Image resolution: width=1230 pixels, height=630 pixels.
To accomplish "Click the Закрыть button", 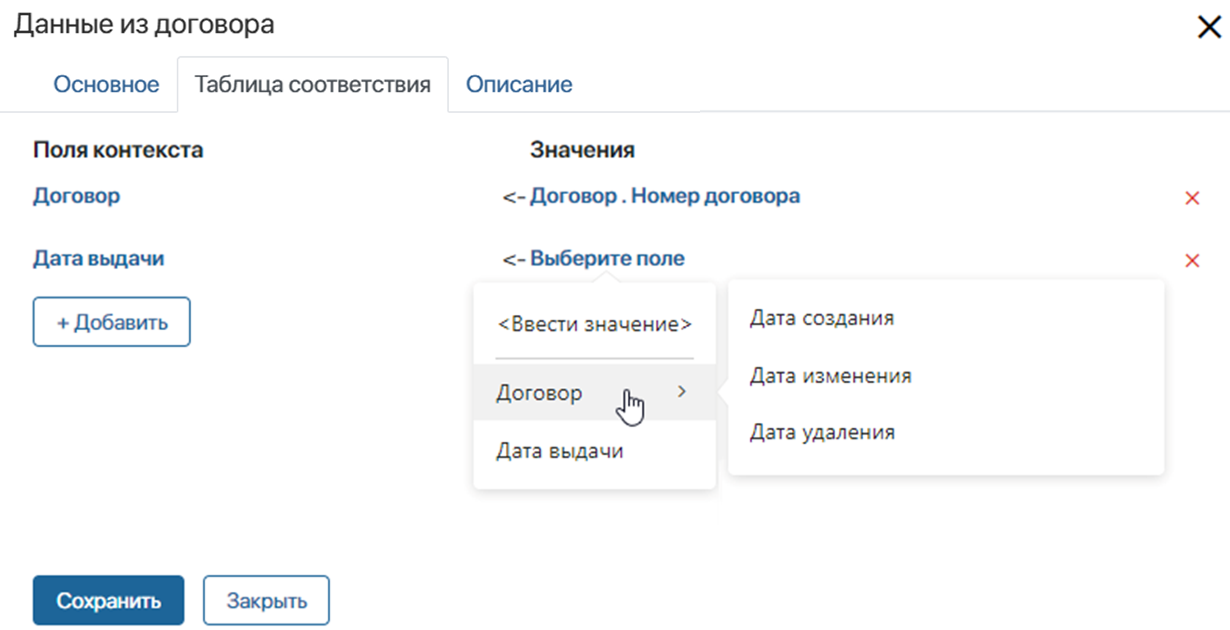I will coord(266,601).
